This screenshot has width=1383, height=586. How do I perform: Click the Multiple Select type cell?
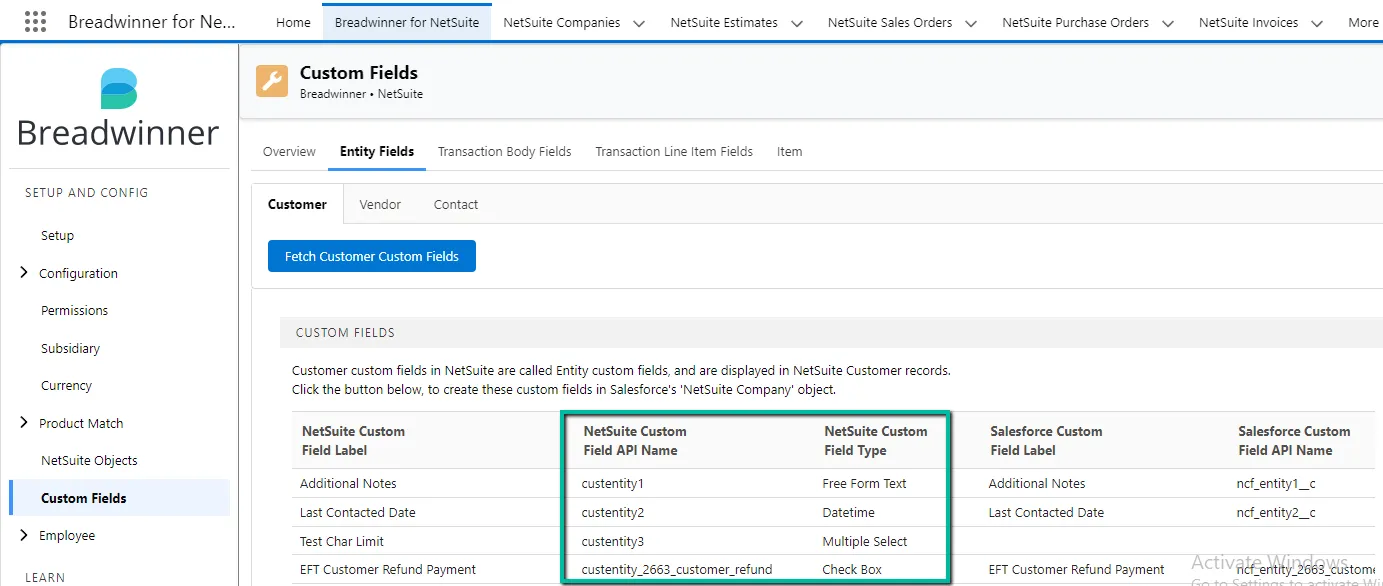(865, 542)
